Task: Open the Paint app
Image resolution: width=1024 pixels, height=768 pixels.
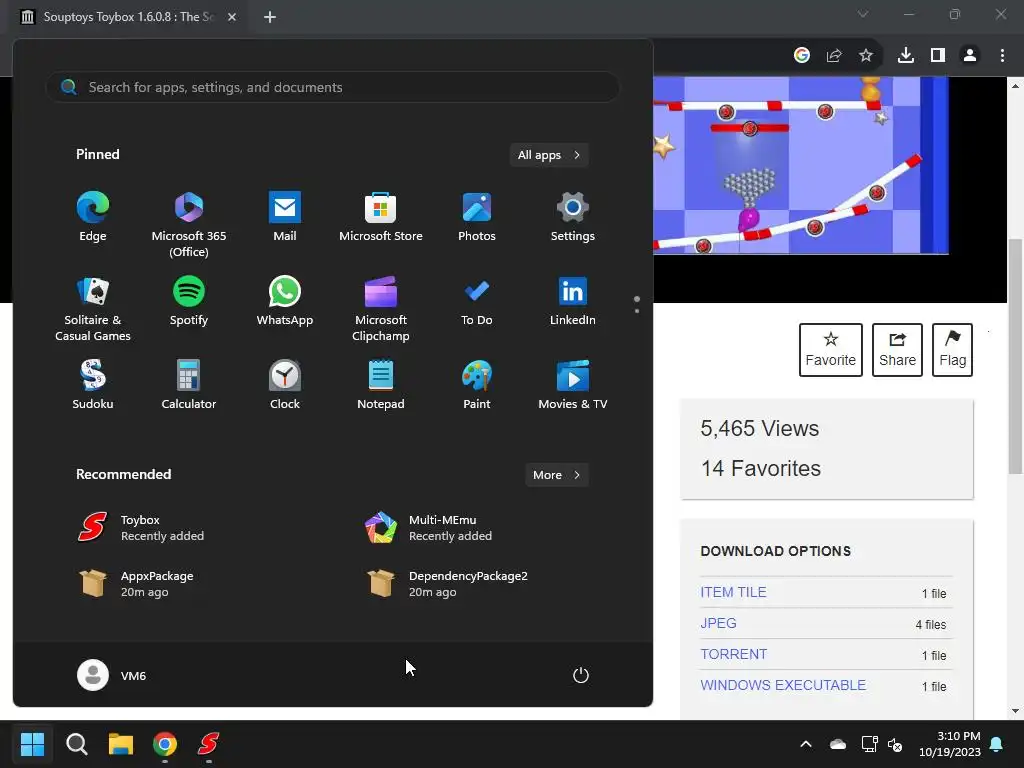Action: tap(477, 385)
